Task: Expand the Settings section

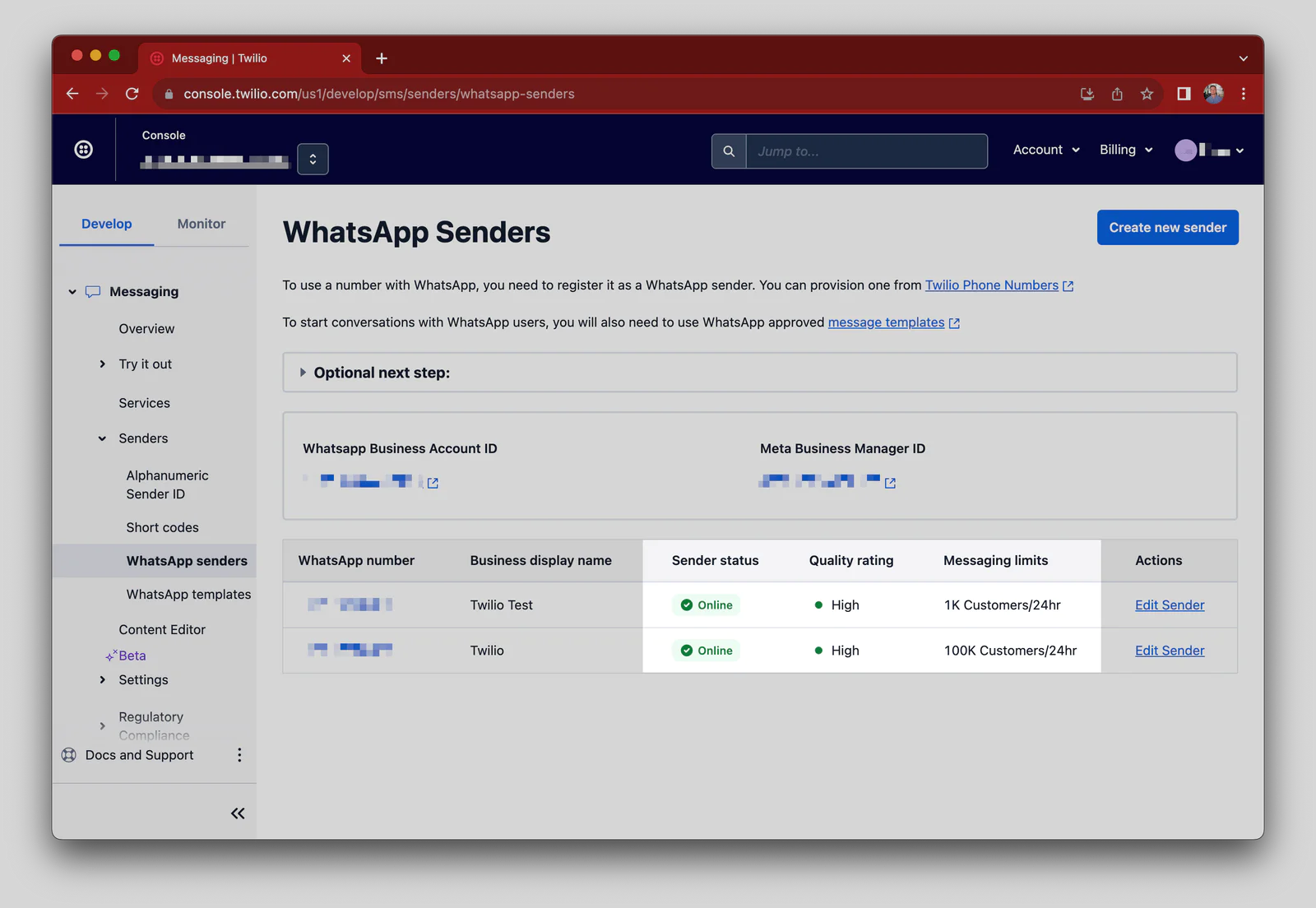Action: [102, 680]
